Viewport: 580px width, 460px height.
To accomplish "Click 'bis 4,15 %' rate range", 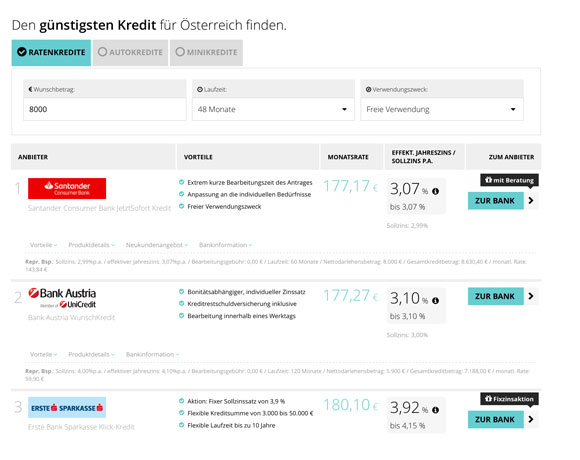I will [407, 426].
